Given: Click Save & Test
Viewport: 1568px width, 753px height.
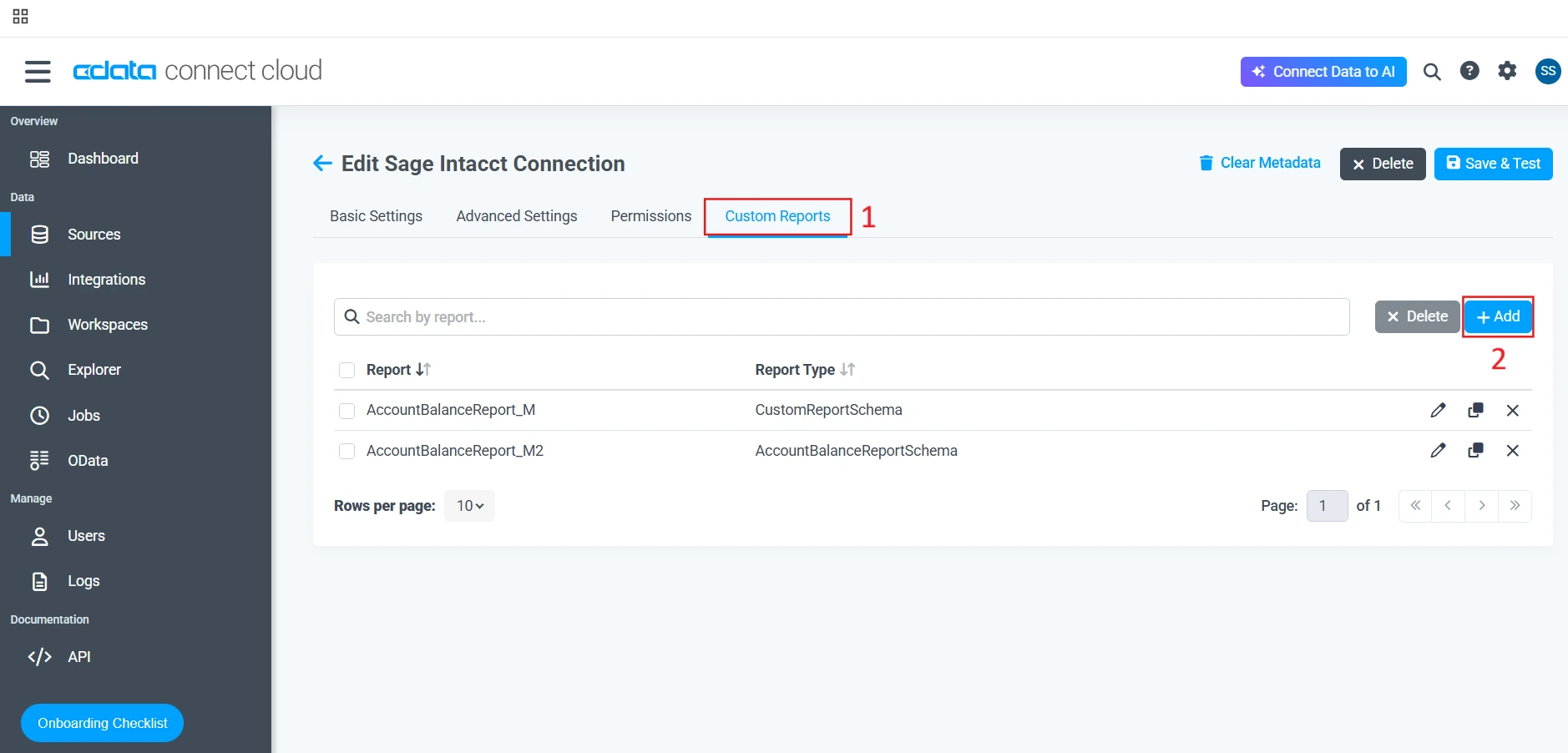Looking at the screenshot, I should pos(1492,164).
